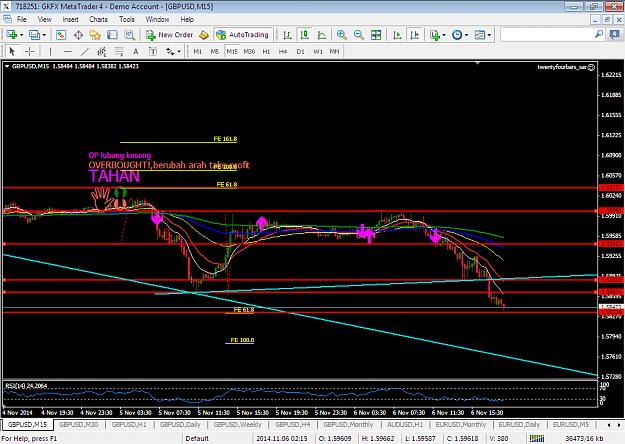
Task: Expand the New Chart dropdown arrow
Action: coord(22,35)
